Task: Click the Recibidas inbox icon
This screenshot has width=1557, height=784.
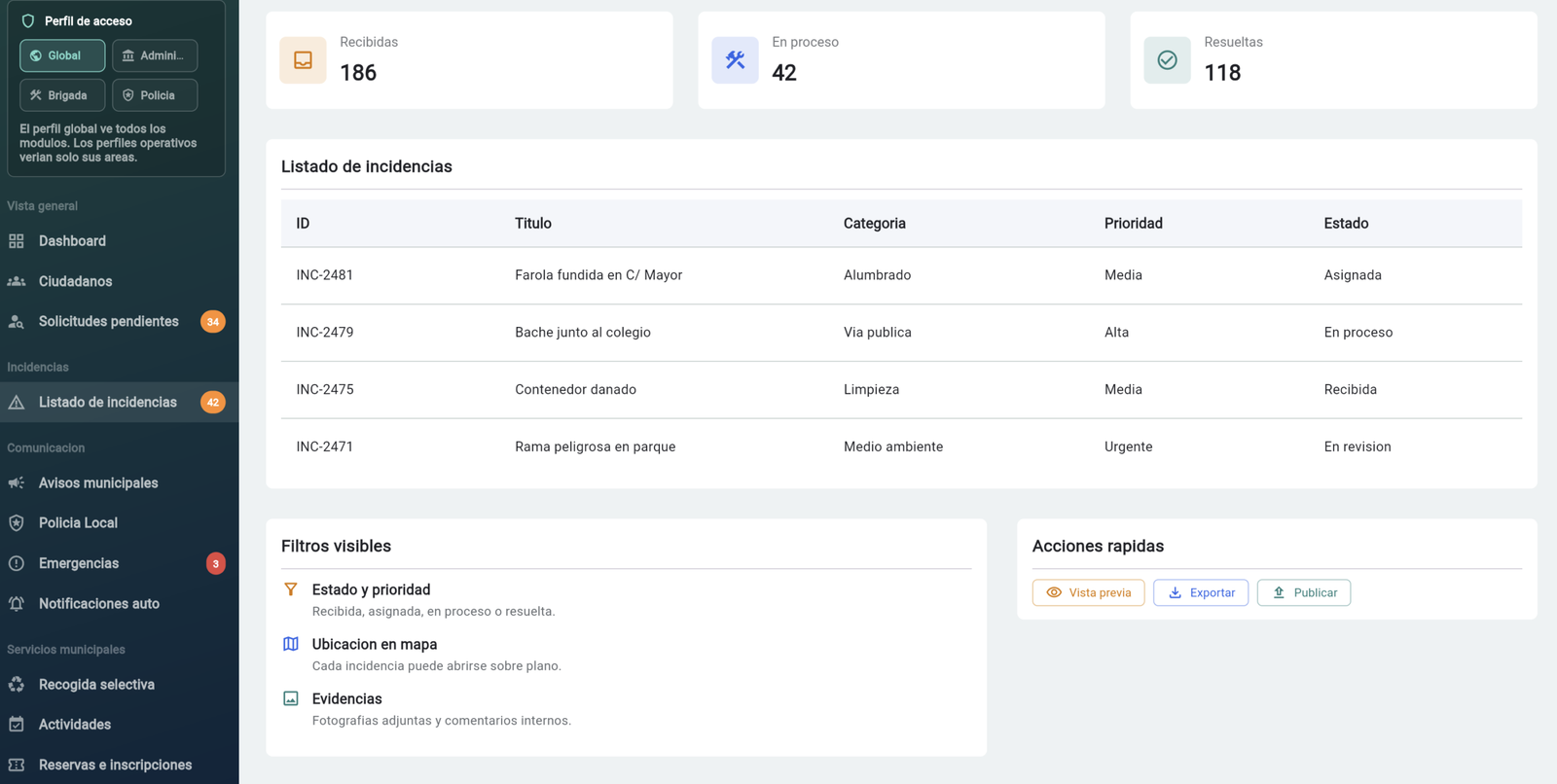Action: [304, 60]
